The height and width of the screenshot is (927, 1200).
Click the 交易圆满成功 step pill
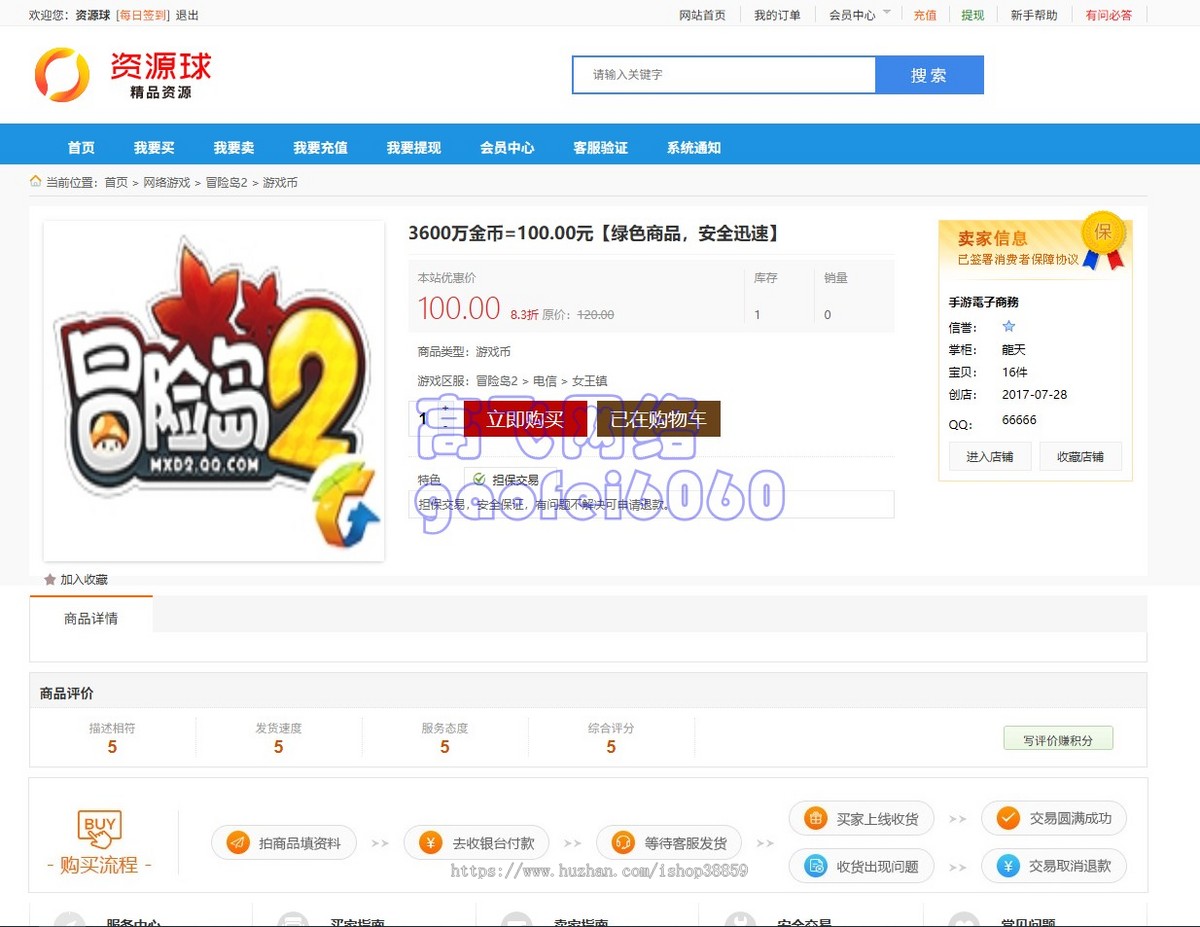(x=1054, y=818)
